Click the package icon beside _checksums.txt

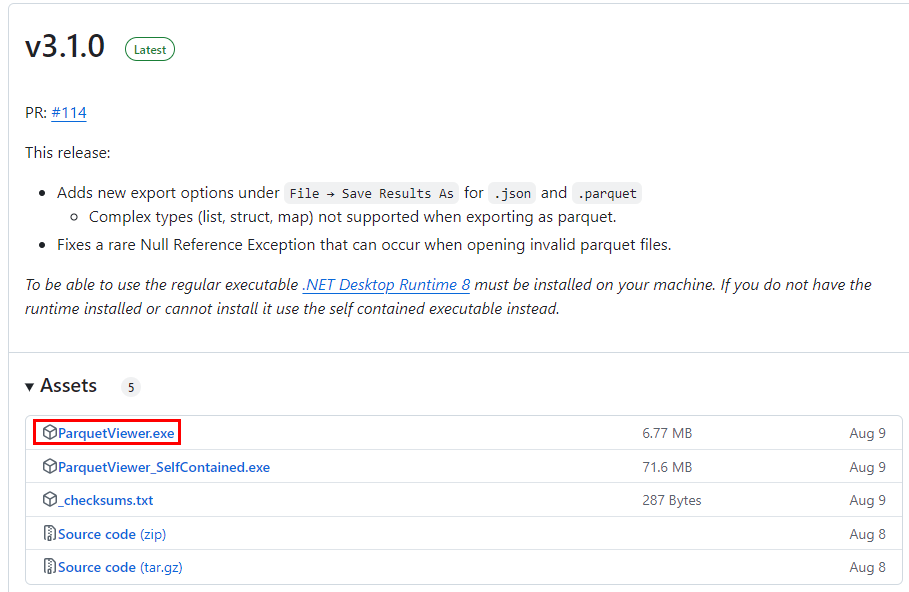[50, 500]
